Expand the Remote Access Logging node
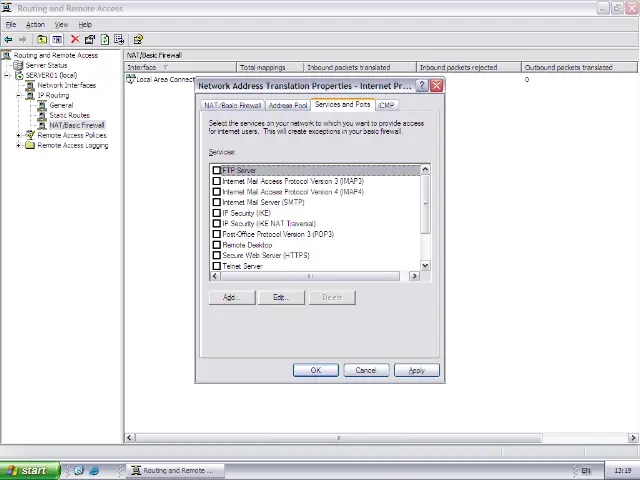 pyautogui.click(x=19, y=145)
